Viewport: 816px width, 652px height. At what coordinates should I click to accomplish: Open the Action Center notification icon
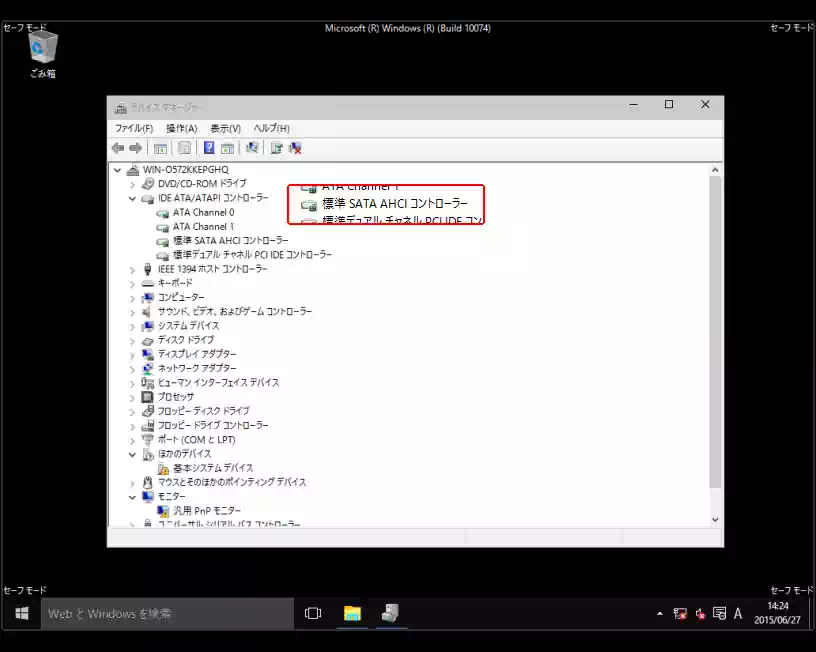pyautogui.click(x=720, y=614)
